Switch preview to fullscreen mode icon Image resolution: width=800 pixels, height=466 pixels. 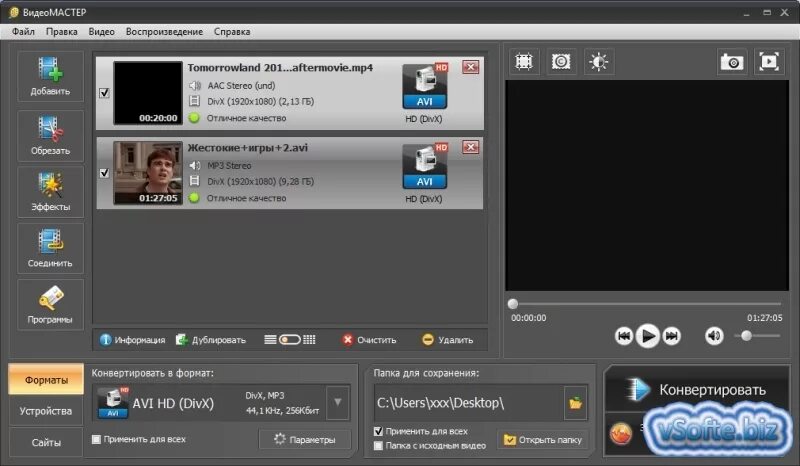point(769,62)
